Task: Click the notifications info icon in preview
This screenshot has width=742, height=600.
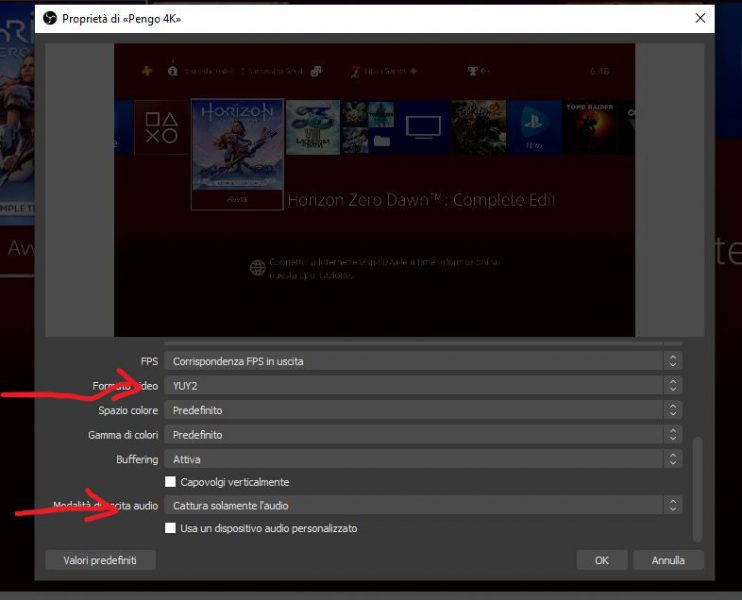Action: pos(173,71)
